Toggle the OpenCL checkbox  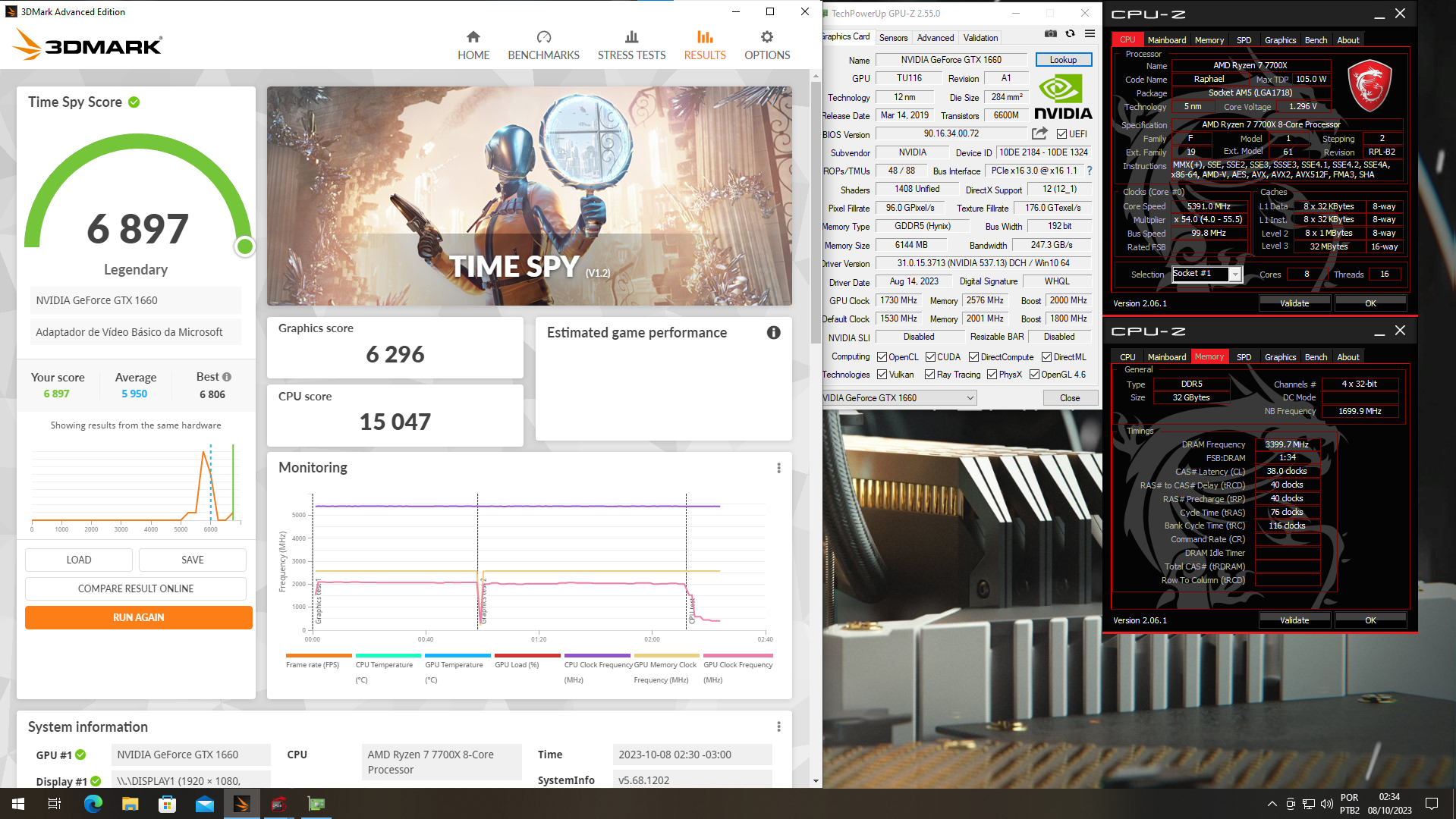tap(882, 357)
